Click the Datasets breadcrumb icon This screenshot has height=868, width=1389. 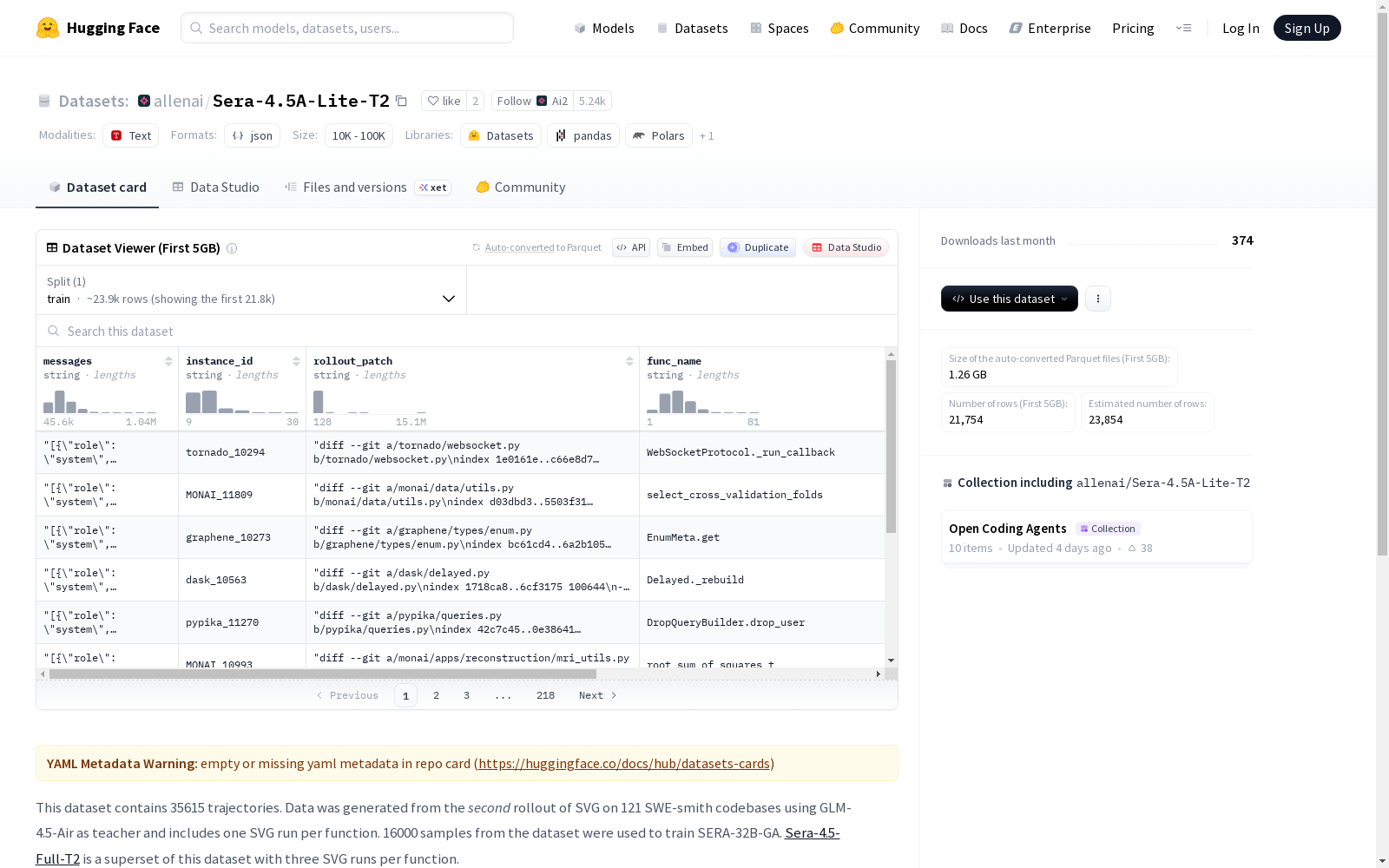coord(44,101)
